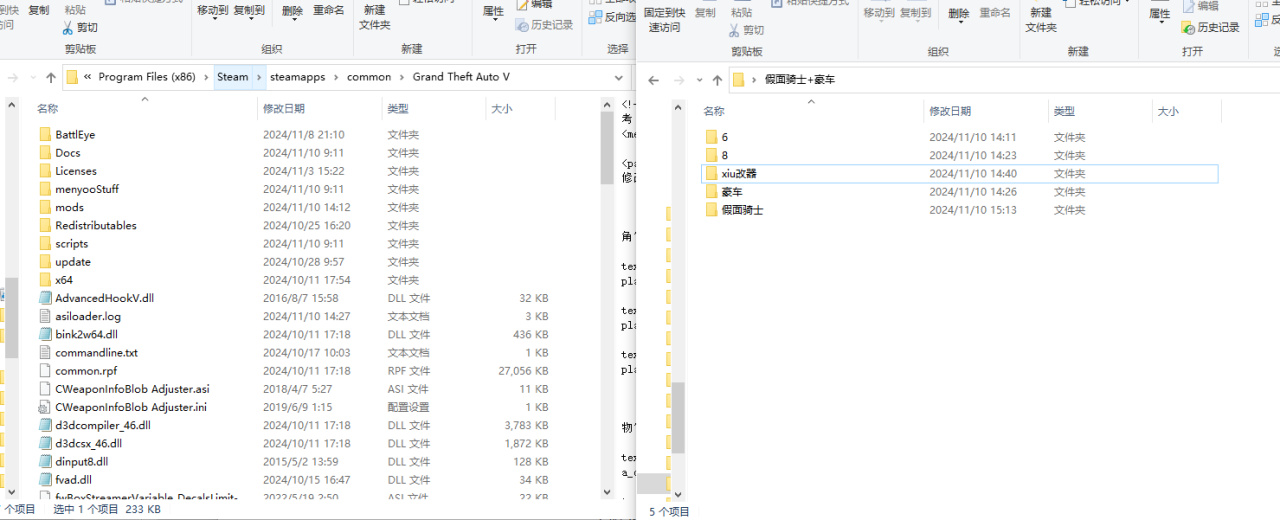This screenshot has height=520, width=1280.
Task: Select the Licenses folder name
Action: tap(76, 171)
